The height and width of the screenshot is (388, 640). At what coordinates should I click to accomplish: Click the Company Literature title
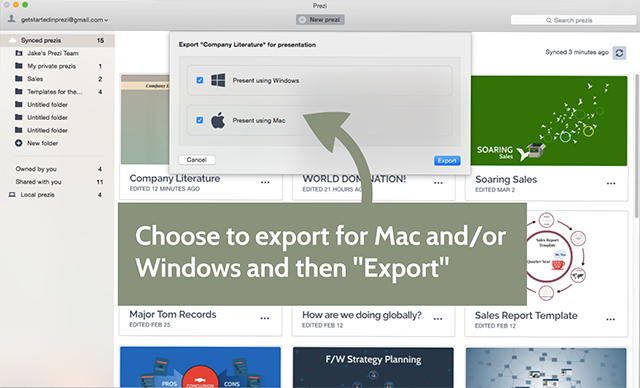point(175,178)
